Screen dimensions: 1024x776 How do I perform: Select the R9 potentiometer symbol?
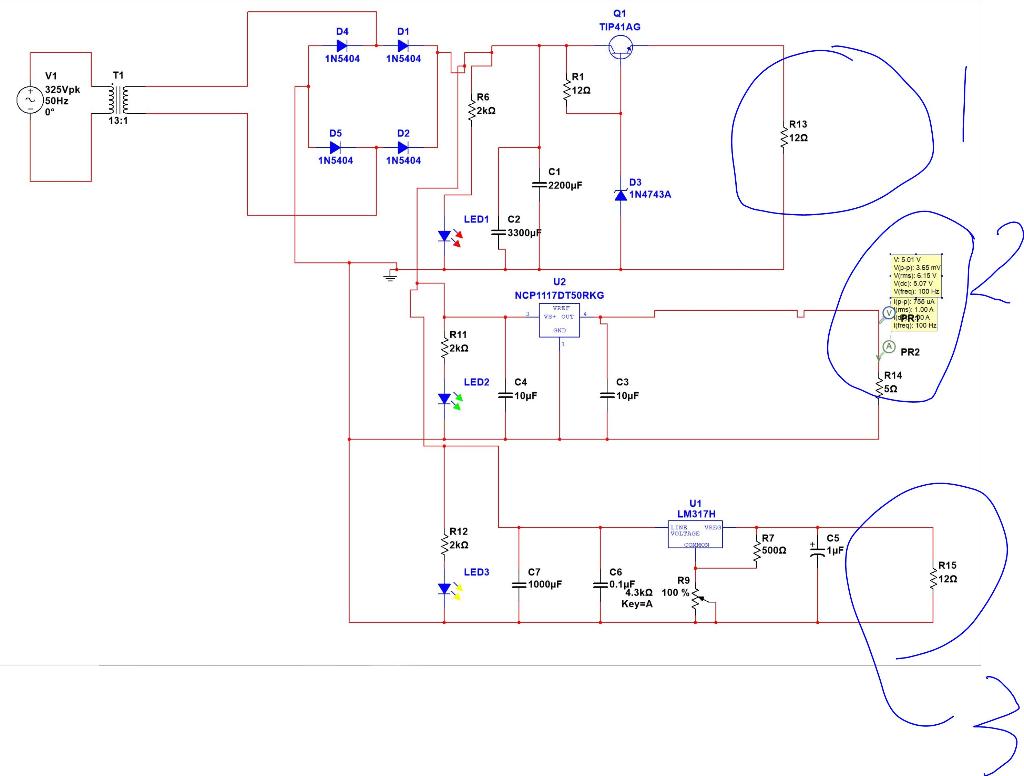697,600
